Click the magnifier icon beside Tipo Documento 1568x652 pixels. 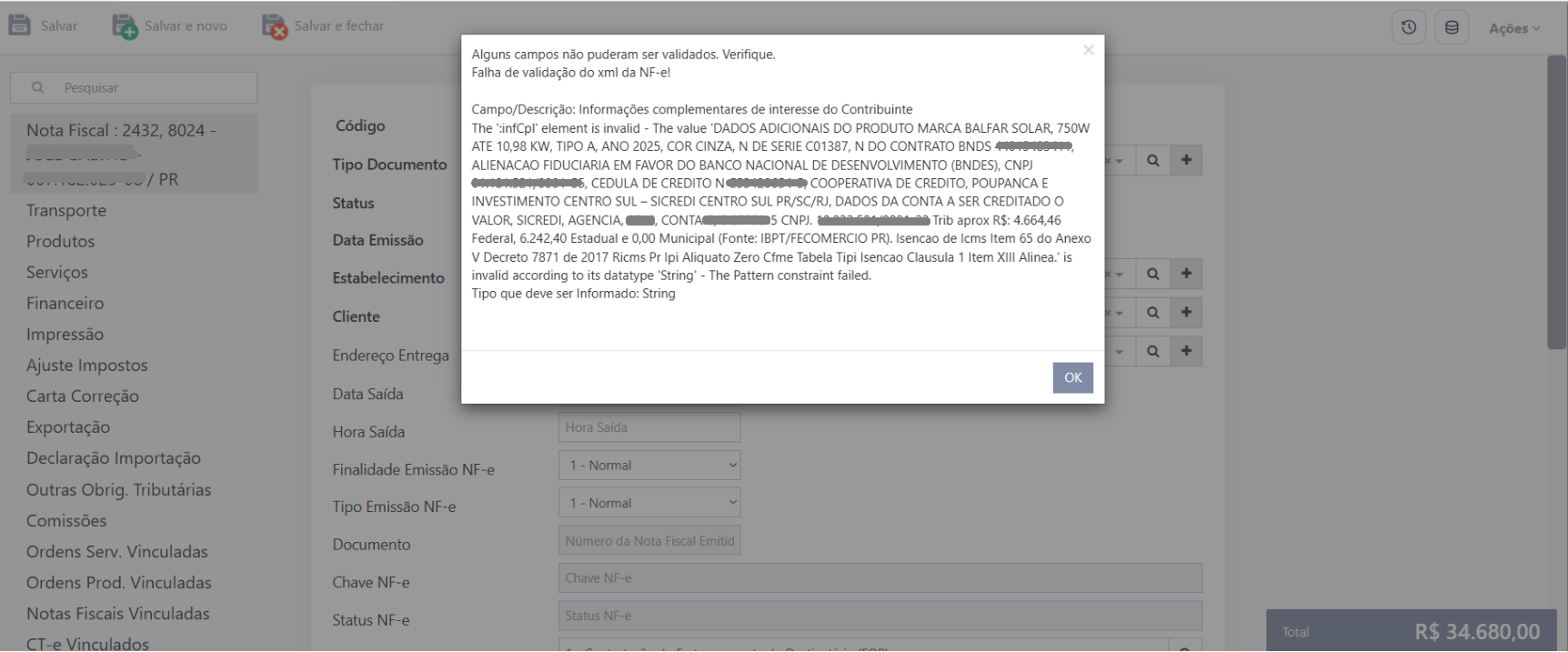(1152, 160)
